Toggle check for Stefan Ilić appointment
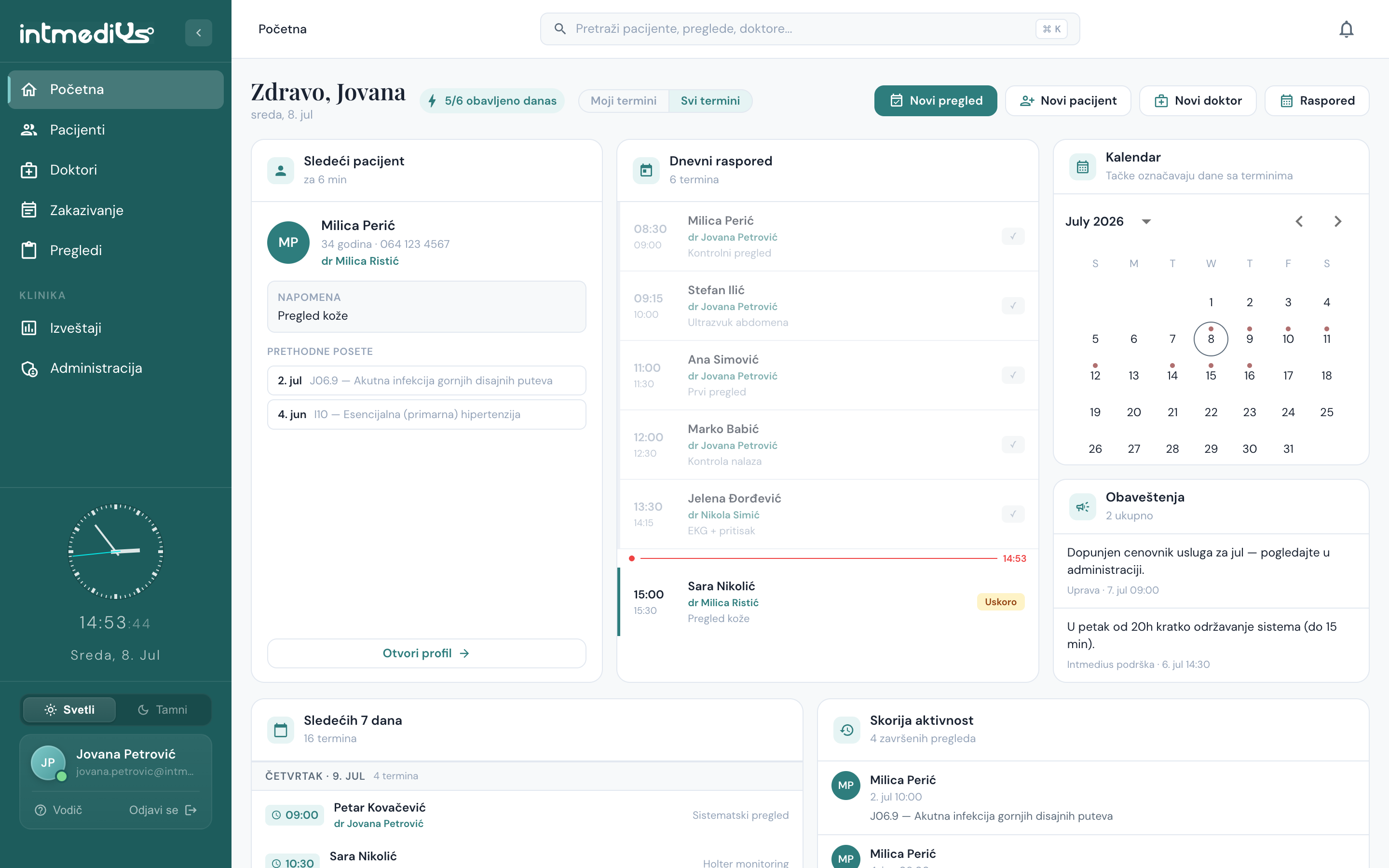1389x868 pixels. click(x=1013, y=305)
